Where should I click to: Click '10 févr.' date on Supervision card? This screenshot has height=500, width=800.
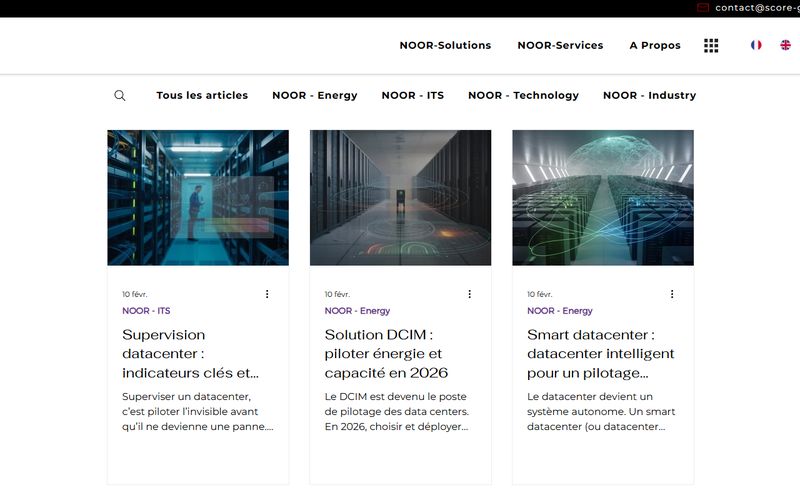135,294
